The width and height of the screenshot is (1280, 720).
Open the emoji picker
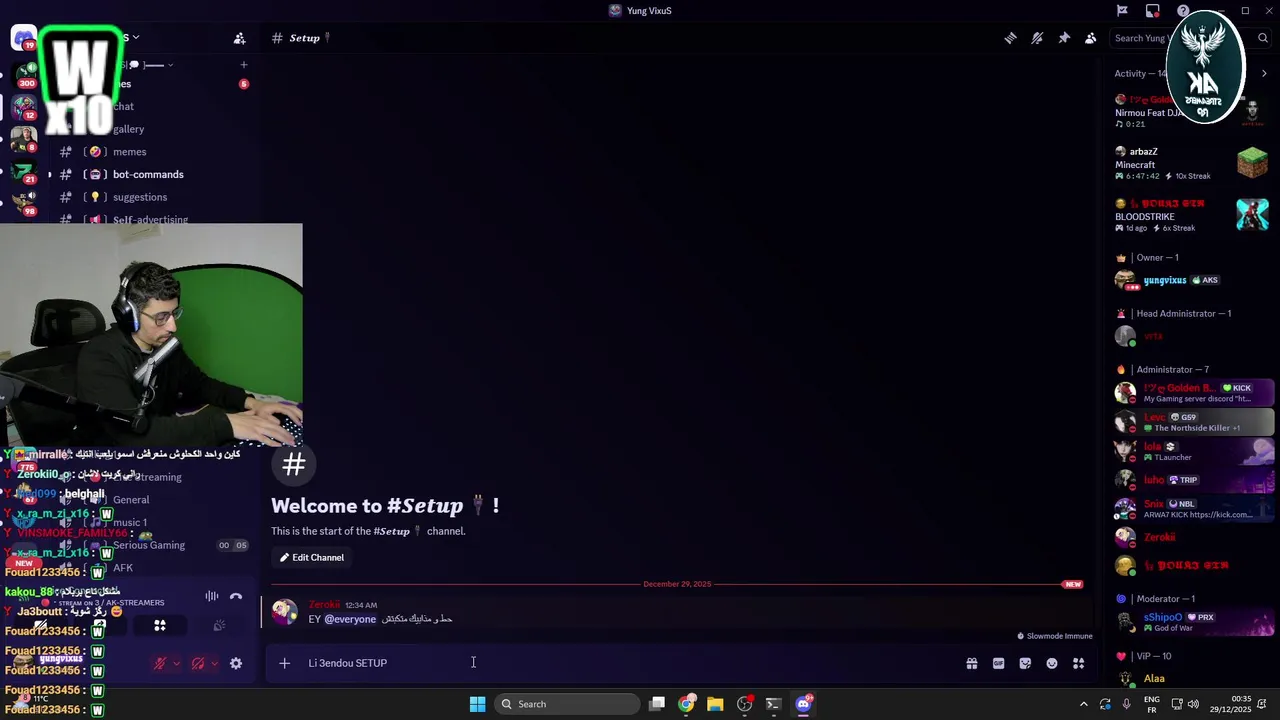point(1052,663)
